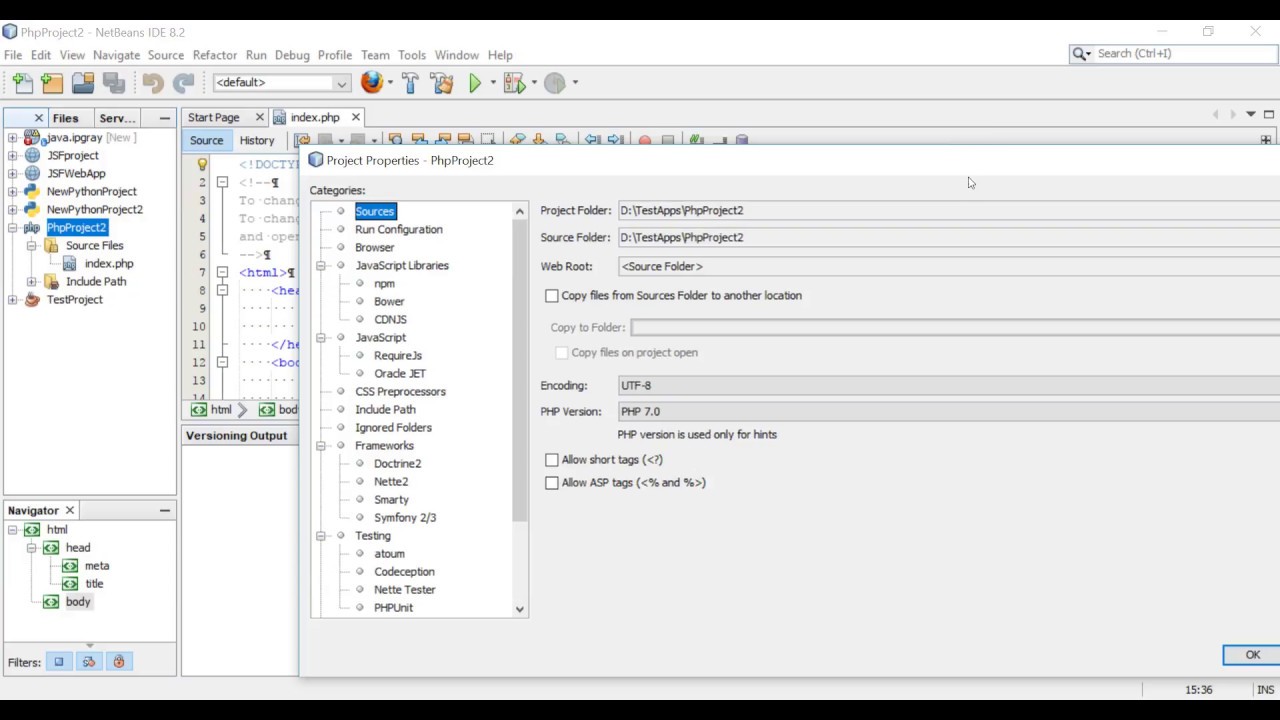Click the Open Project toolbar icon

(x=83, y=83)
